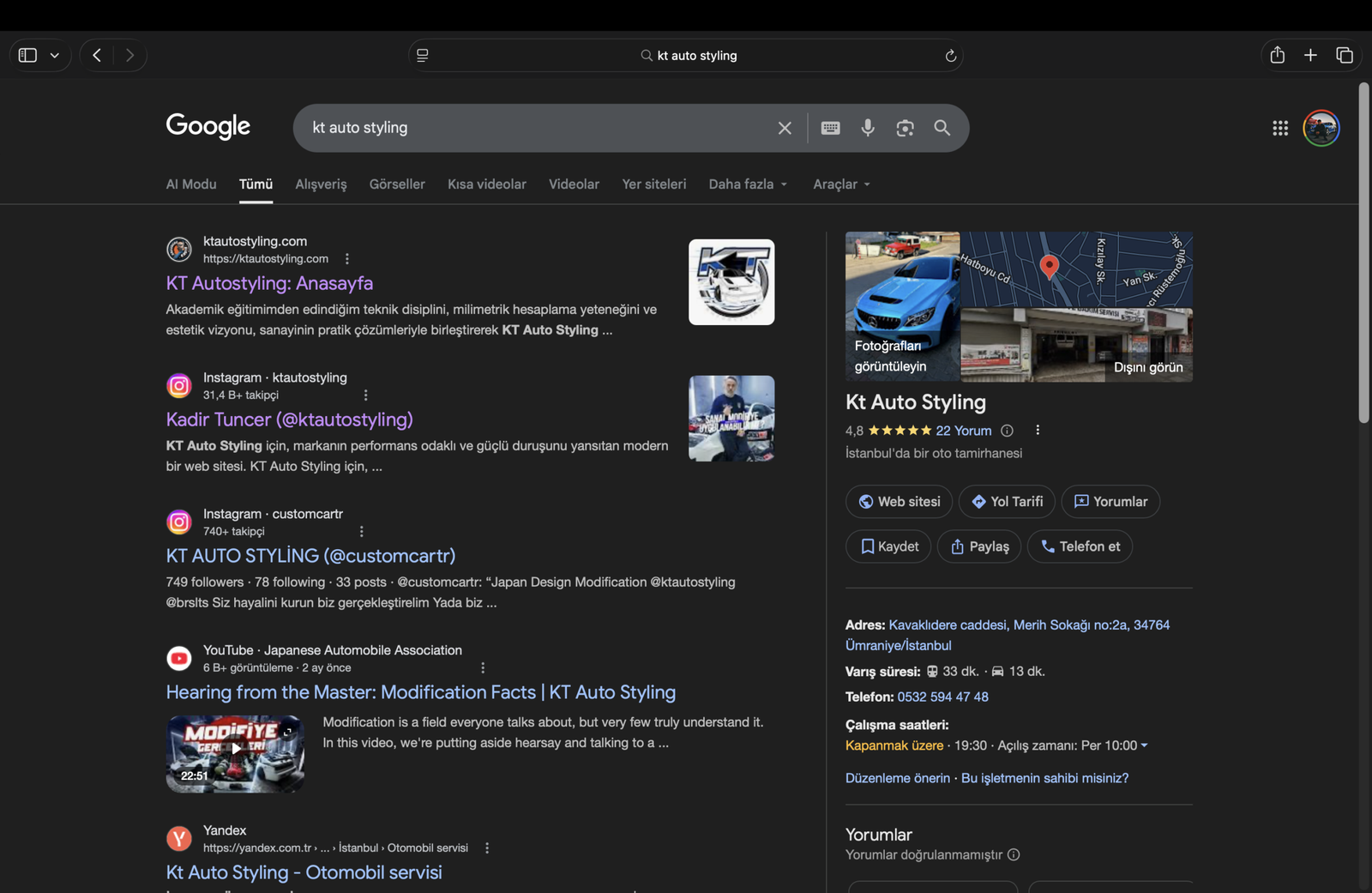Open options for Instagram ktautostyling result

(x=365, y=395)
